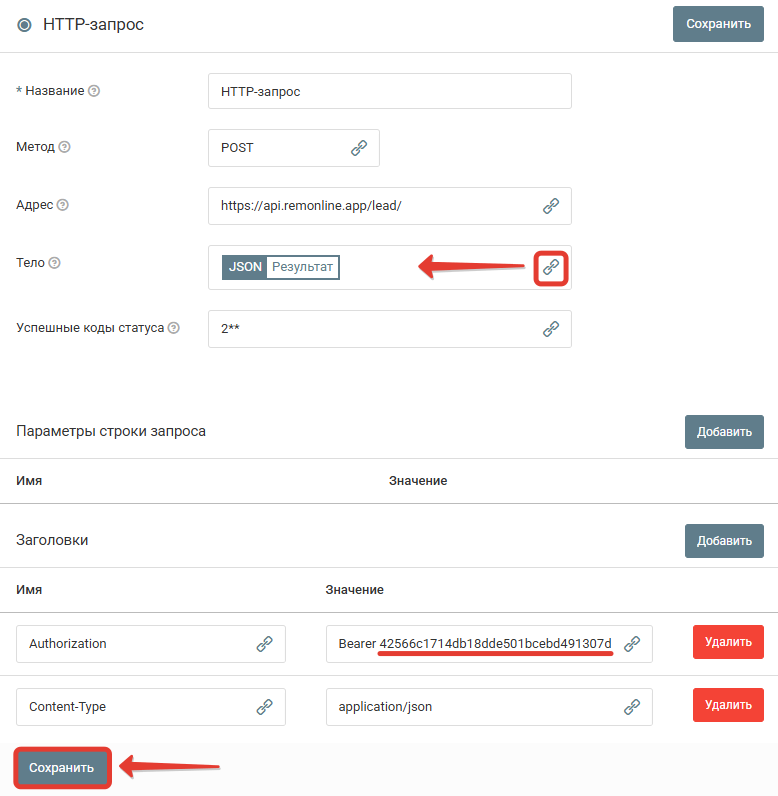
Task: Click link icon in Успешные коды статуса field
Action: pos(551,329)
